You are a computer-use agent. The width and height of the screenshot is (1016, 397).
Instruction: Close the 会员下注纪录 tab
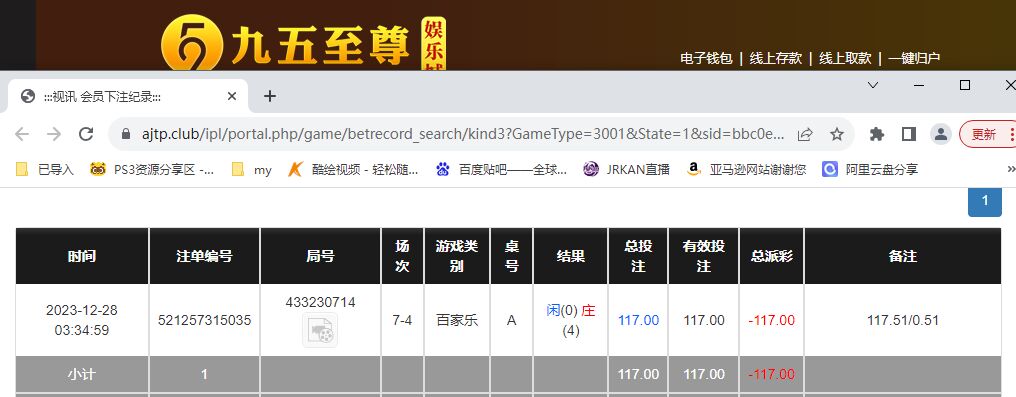pyautogui.click(x=231, y=96)
